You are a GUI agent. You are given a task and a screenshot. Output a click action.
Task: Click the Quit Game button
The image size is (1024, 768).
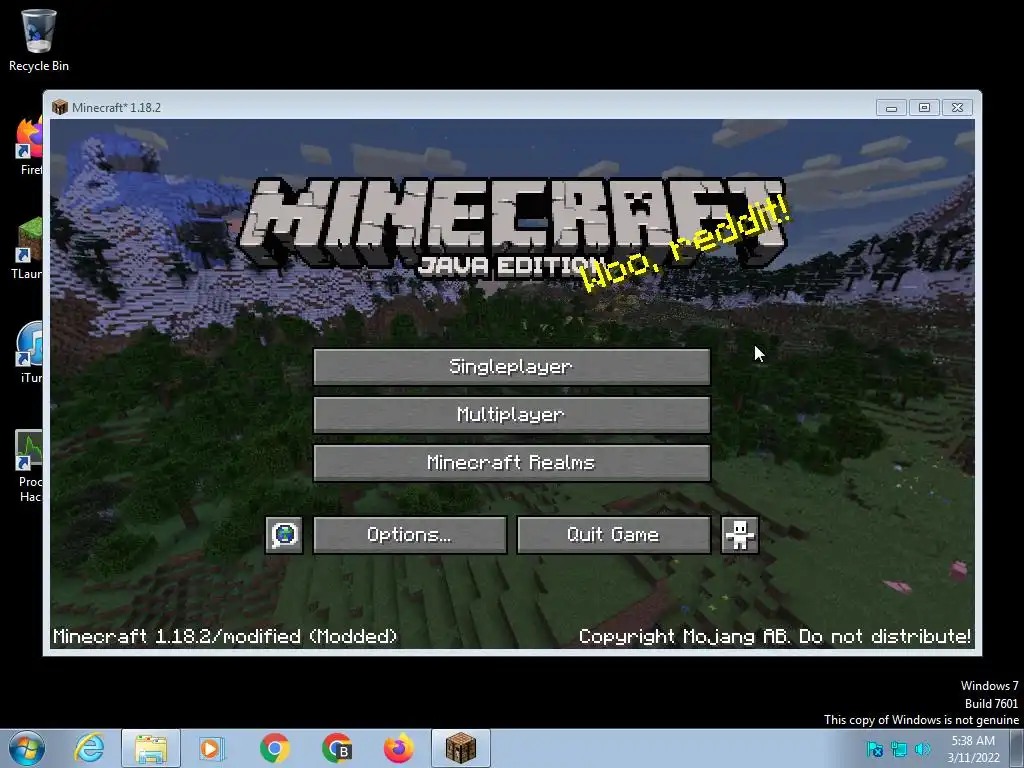point(613,535)
